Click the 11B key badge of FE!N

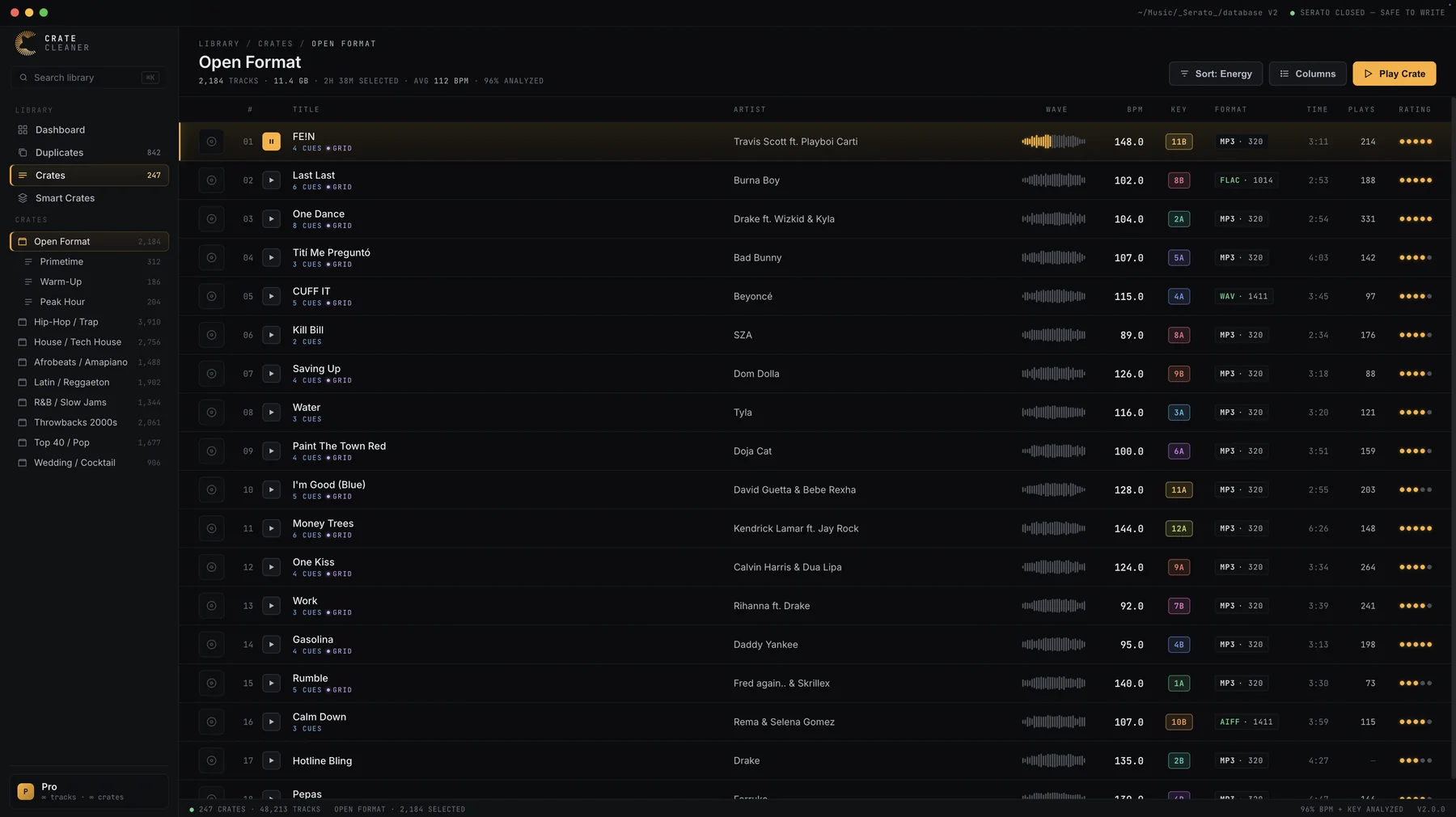click(x=1179, y=142)
